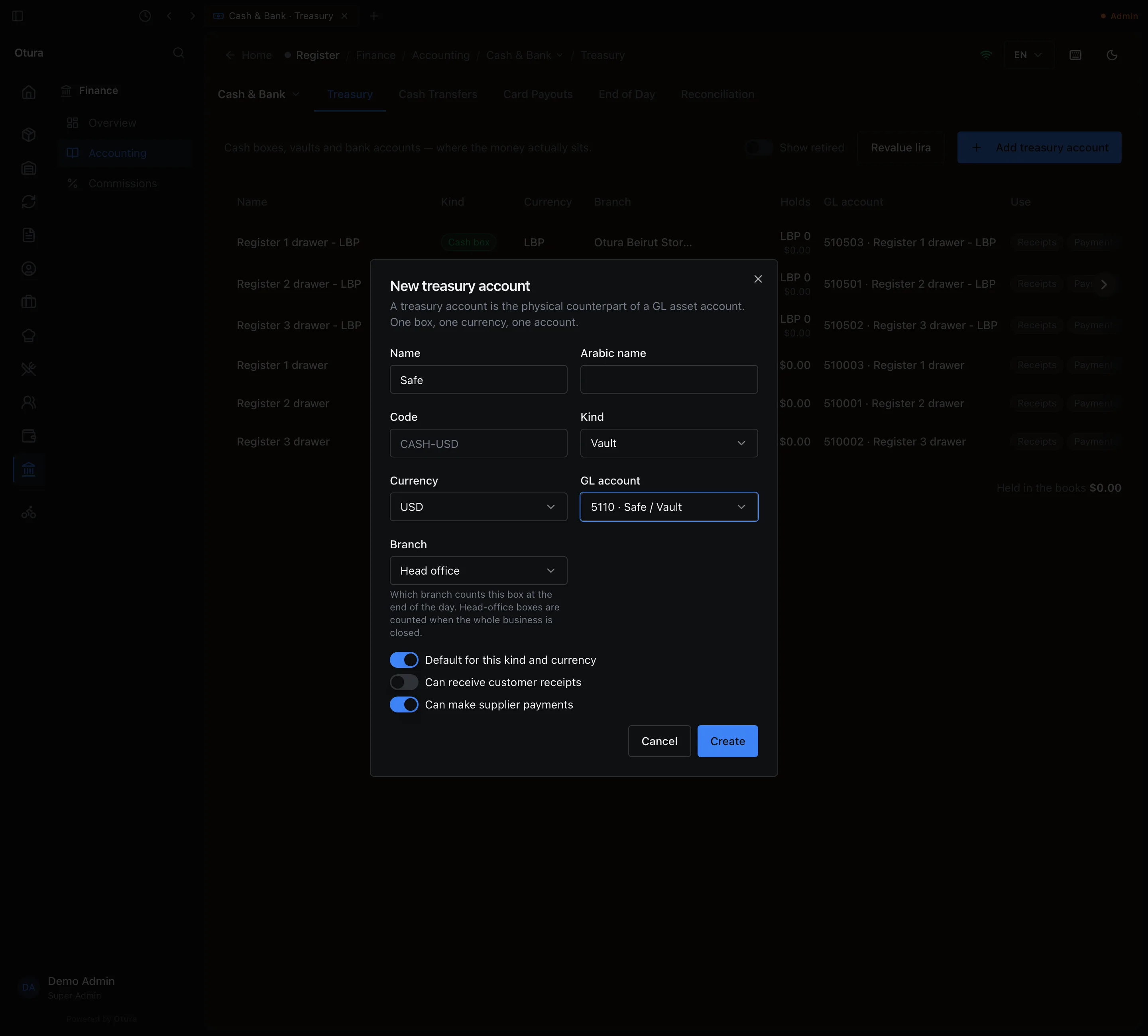Click the Revalue lira button
1148x1036 pixels.
click(900, 147)
